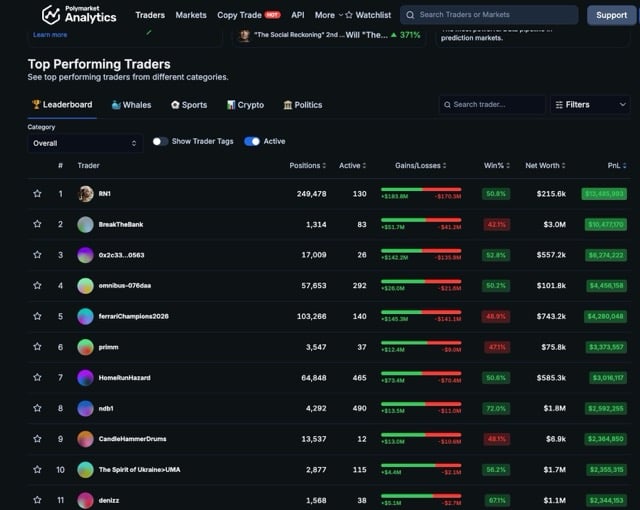Sort table by Win% column
640x510 pixels.
click(x=497, y=166)
